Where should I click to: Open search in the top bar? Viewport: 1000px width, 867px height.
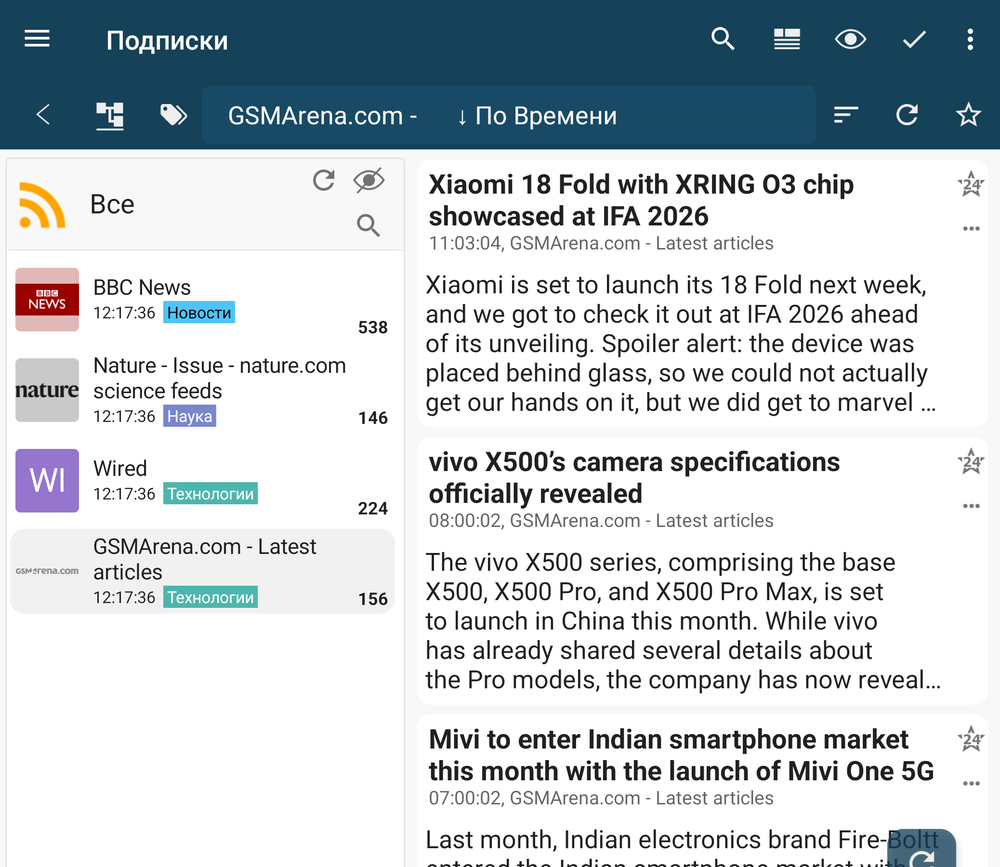click(723, 40)
